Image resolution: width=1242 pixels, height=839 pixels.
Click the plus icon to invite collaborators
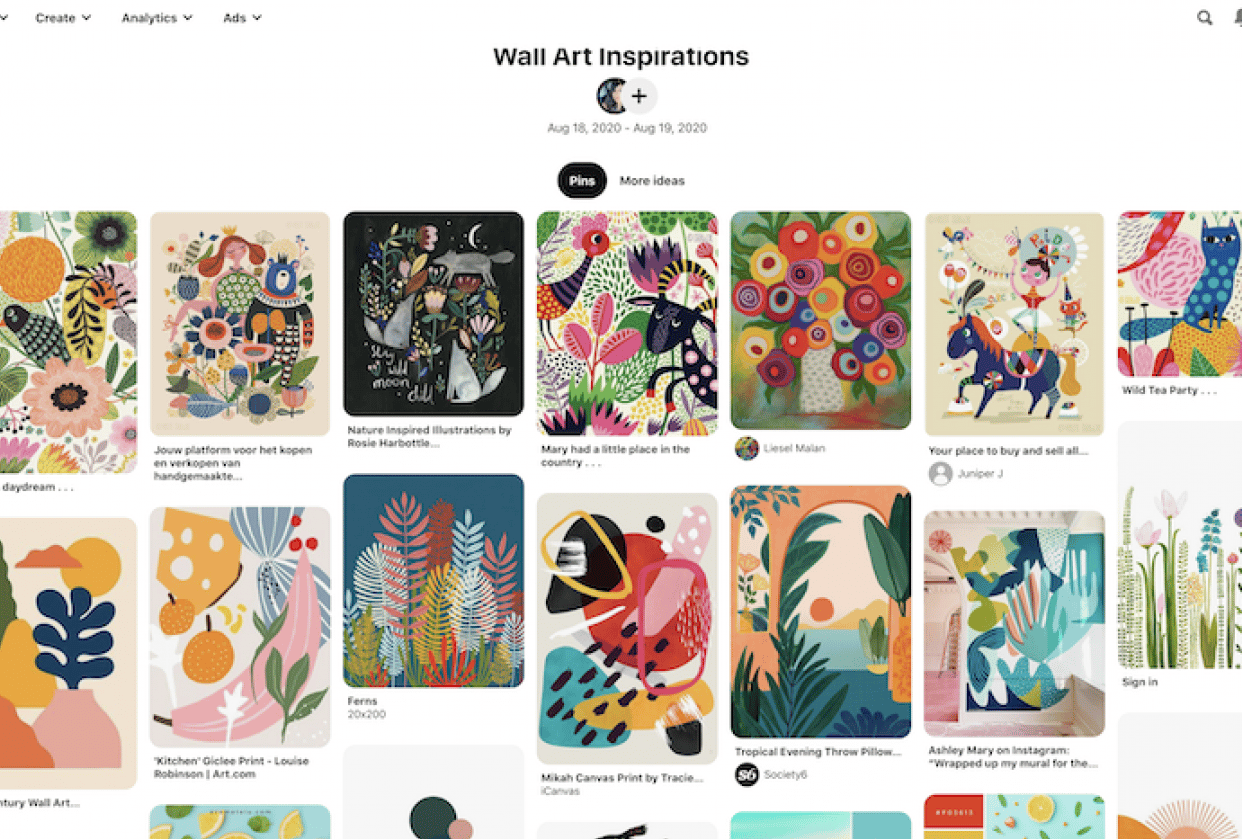point(639,96)
